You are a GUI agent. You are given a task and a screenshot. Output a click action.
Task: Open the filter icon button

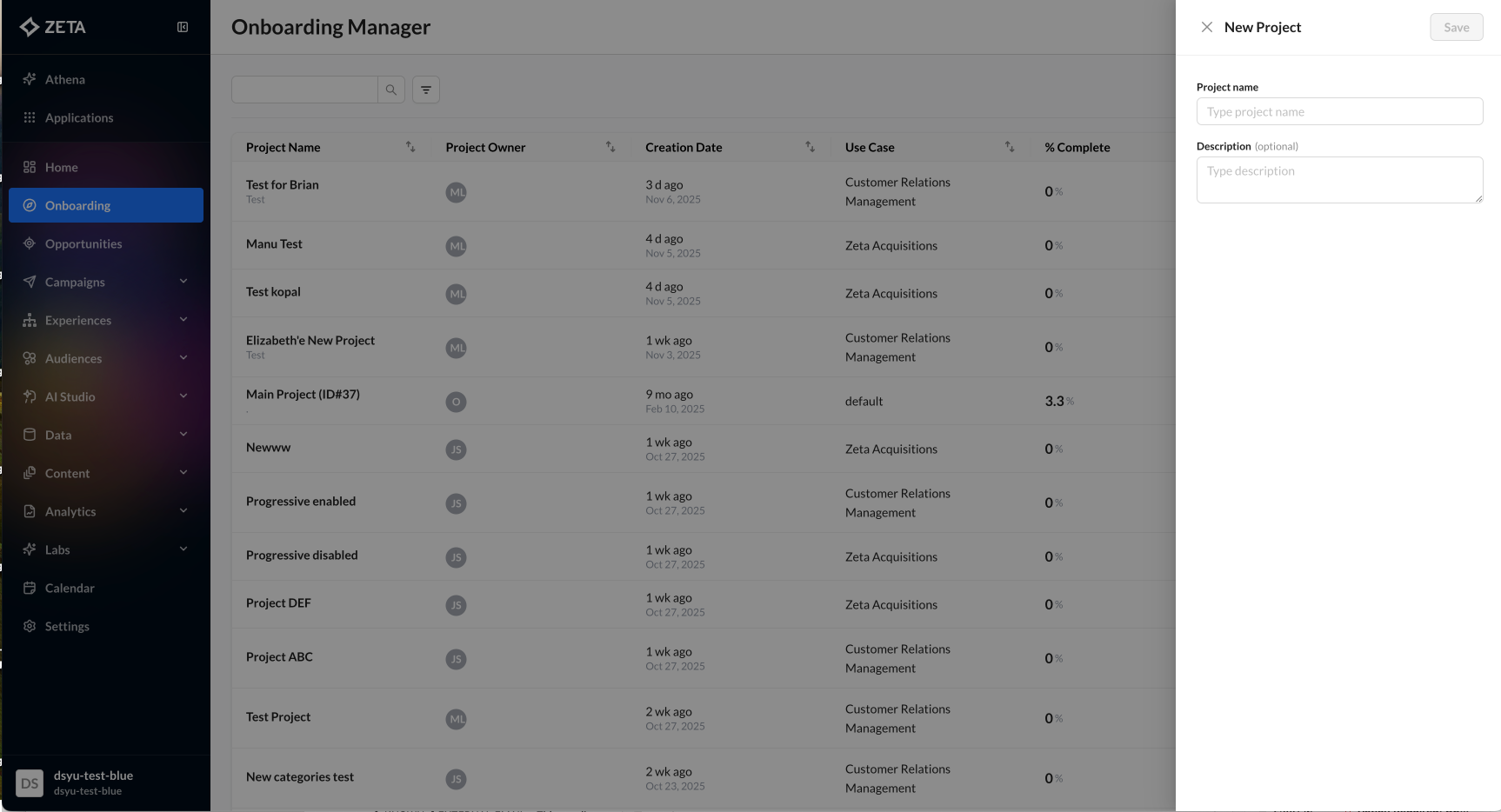(425, 90)
